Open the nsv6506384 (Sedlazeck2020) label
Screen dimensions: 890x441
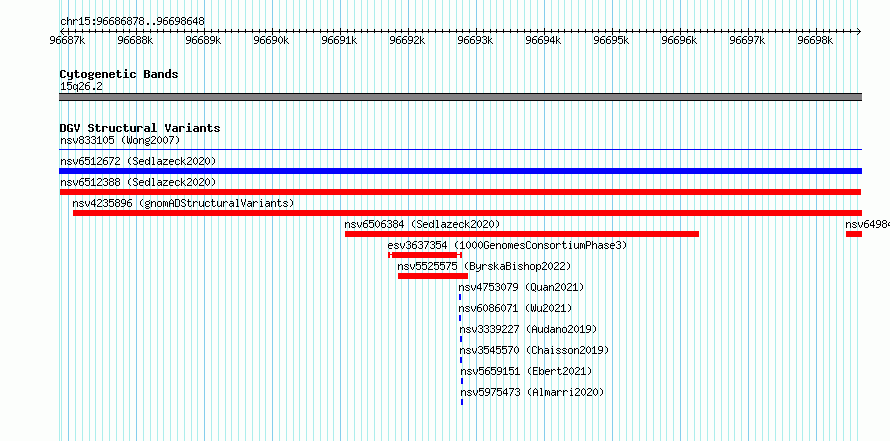tap(422, 224)
